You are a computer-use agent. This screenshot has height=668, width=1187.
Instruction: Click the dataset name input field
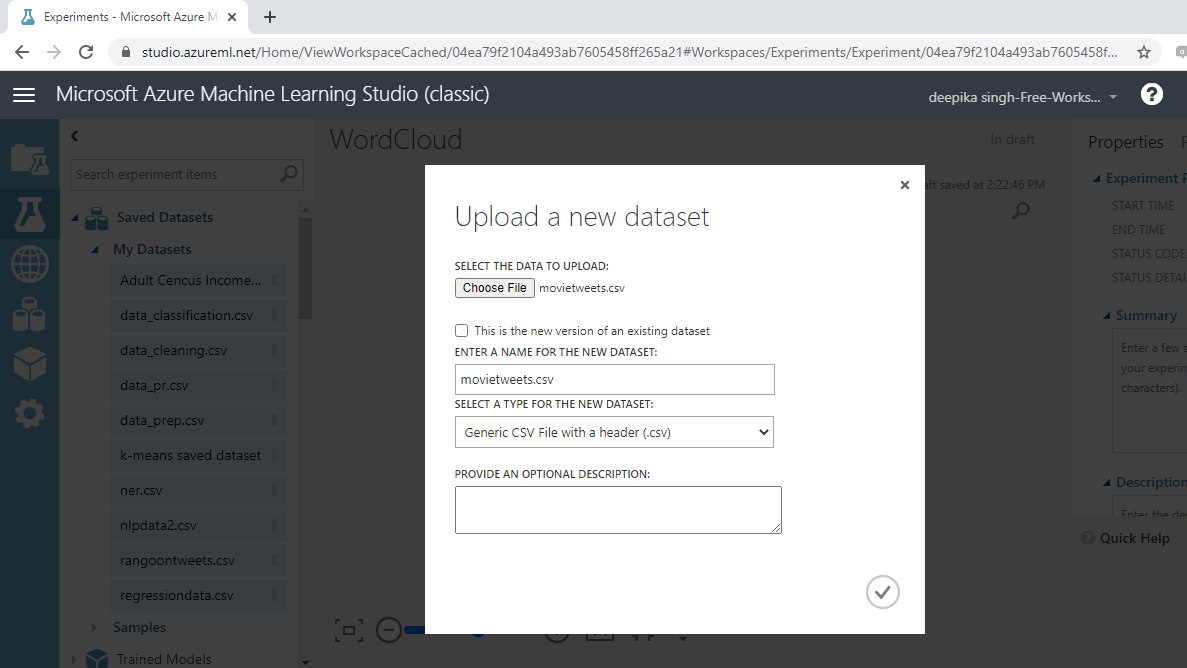tap(614, 379)
